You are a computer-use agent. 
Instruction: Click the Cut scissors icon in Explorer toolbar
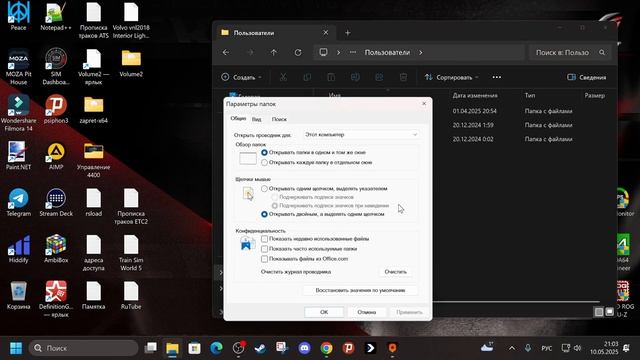coord(283,77)
